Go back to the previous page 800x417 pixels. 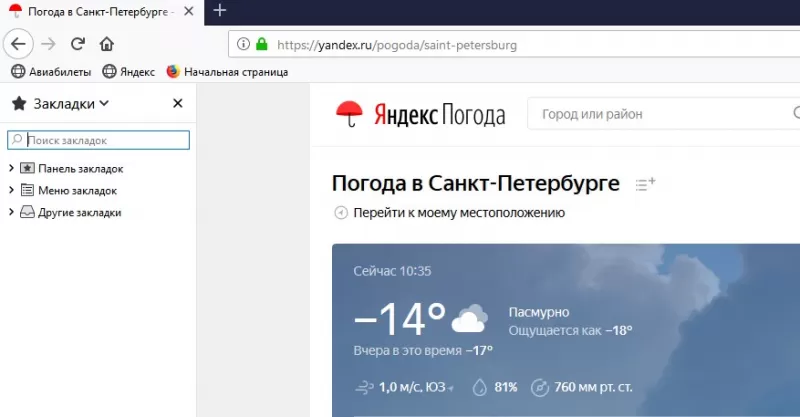(x=18, y=44)
